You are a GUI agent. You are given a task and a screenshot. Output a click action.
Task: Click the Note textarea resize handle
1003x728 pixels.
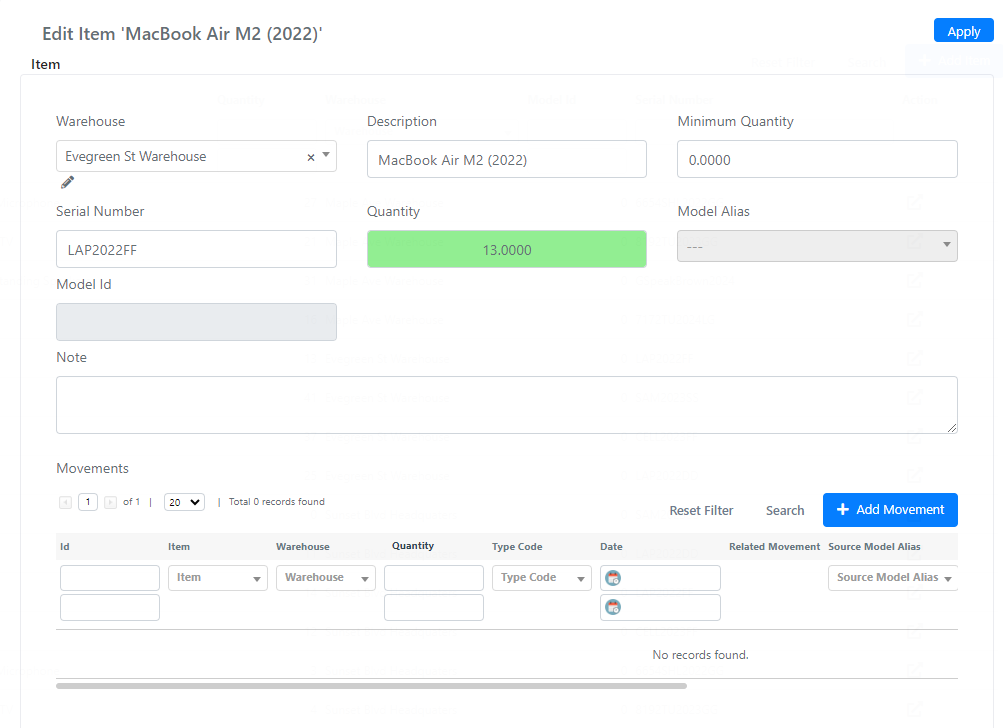[x=952, y=428]
